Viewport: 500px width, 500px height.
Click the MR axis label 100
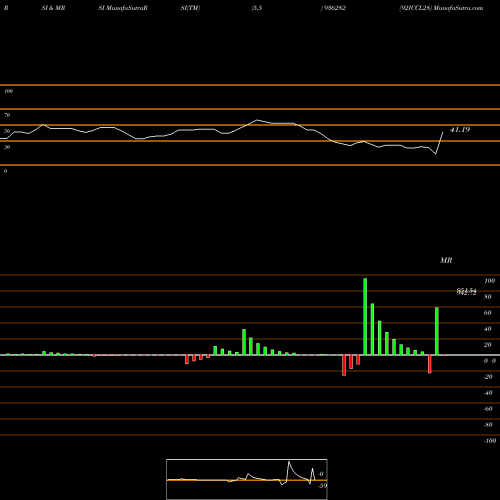point(489,281)
